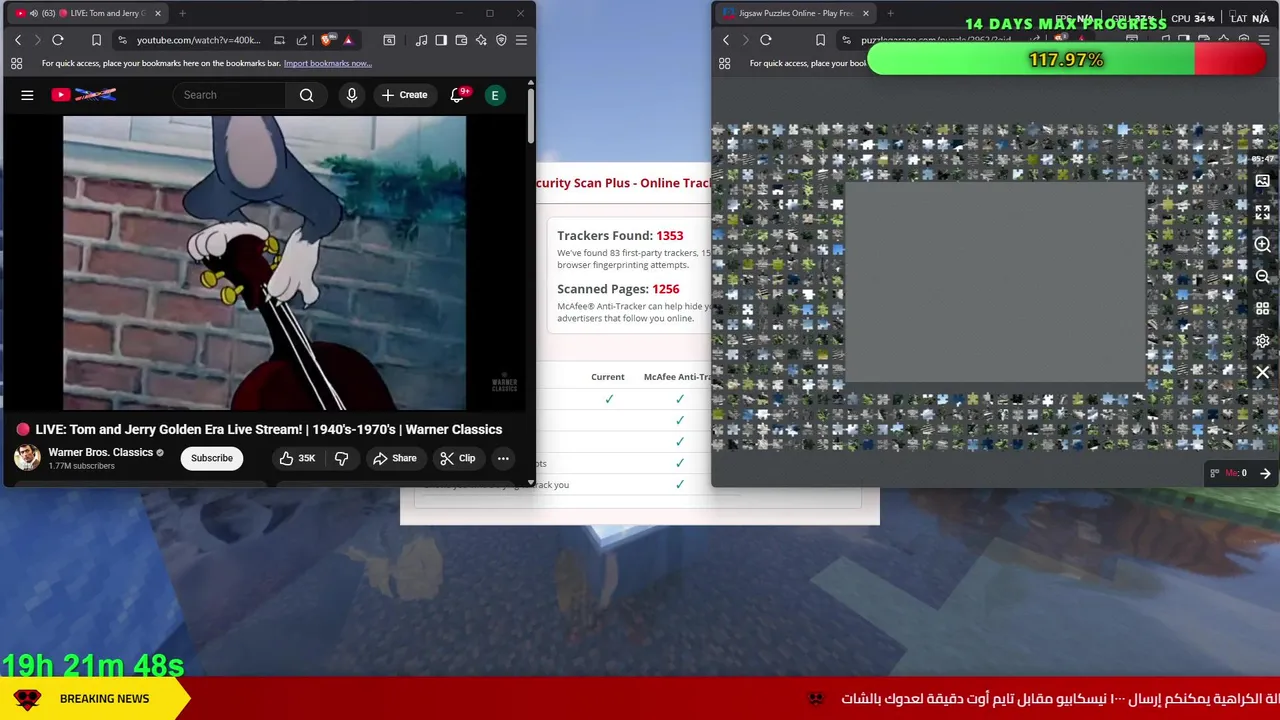Open a new tab in puzzle window

click(x=890, y=13)
